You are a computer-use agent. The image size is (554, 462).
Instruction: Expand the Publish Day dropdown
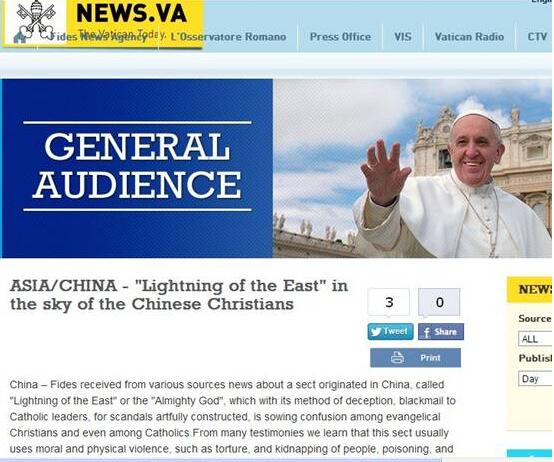[535, 379]
